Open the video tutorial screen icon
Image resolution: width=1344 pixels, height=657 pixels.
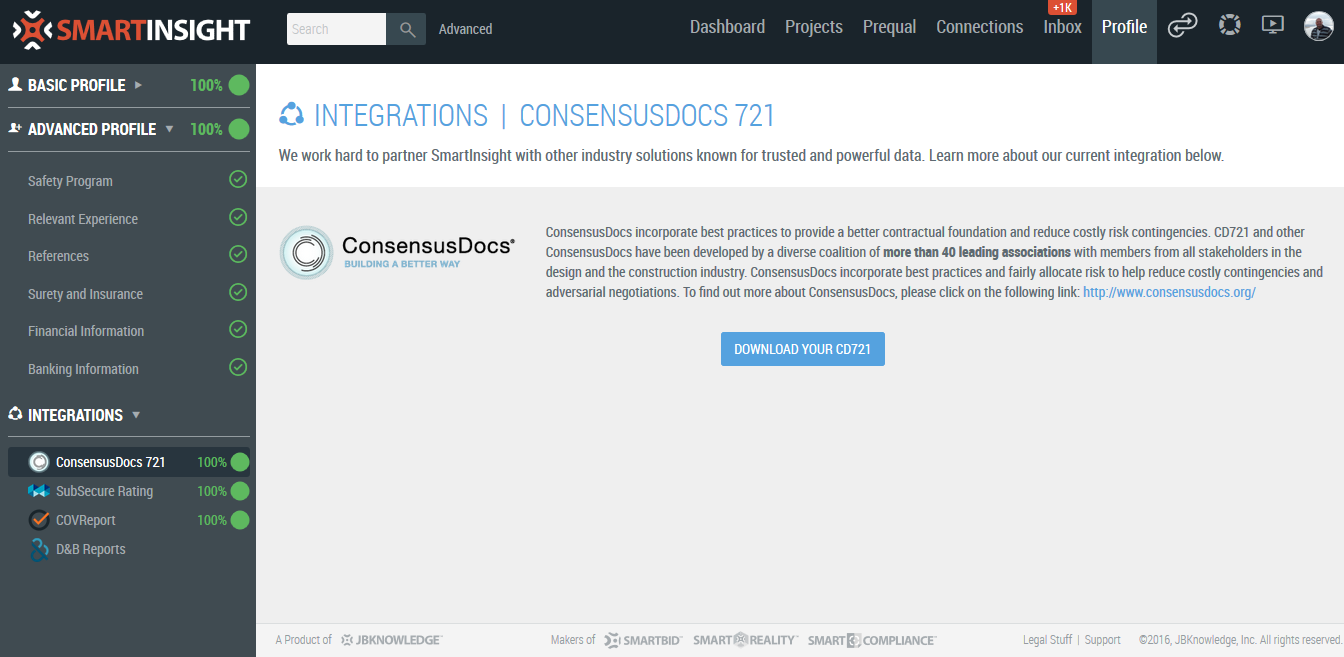click(x=1272, y=25)
